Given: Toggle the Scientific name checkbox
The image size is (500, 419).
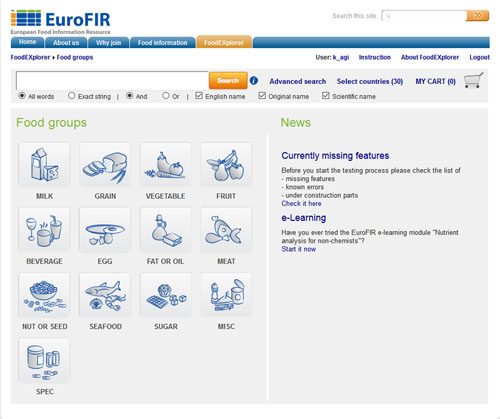Looking at the screenshot, I should [326, 96].
